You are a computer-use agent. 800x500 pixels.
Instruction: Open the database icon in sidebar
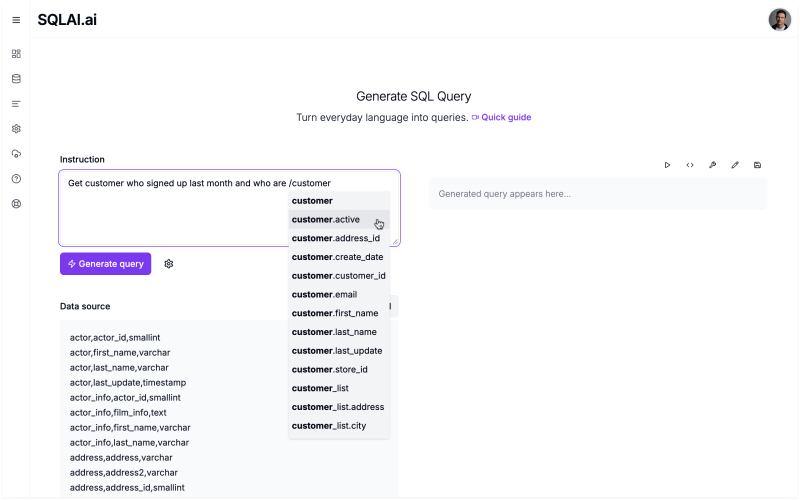click(x=16, y=79)
